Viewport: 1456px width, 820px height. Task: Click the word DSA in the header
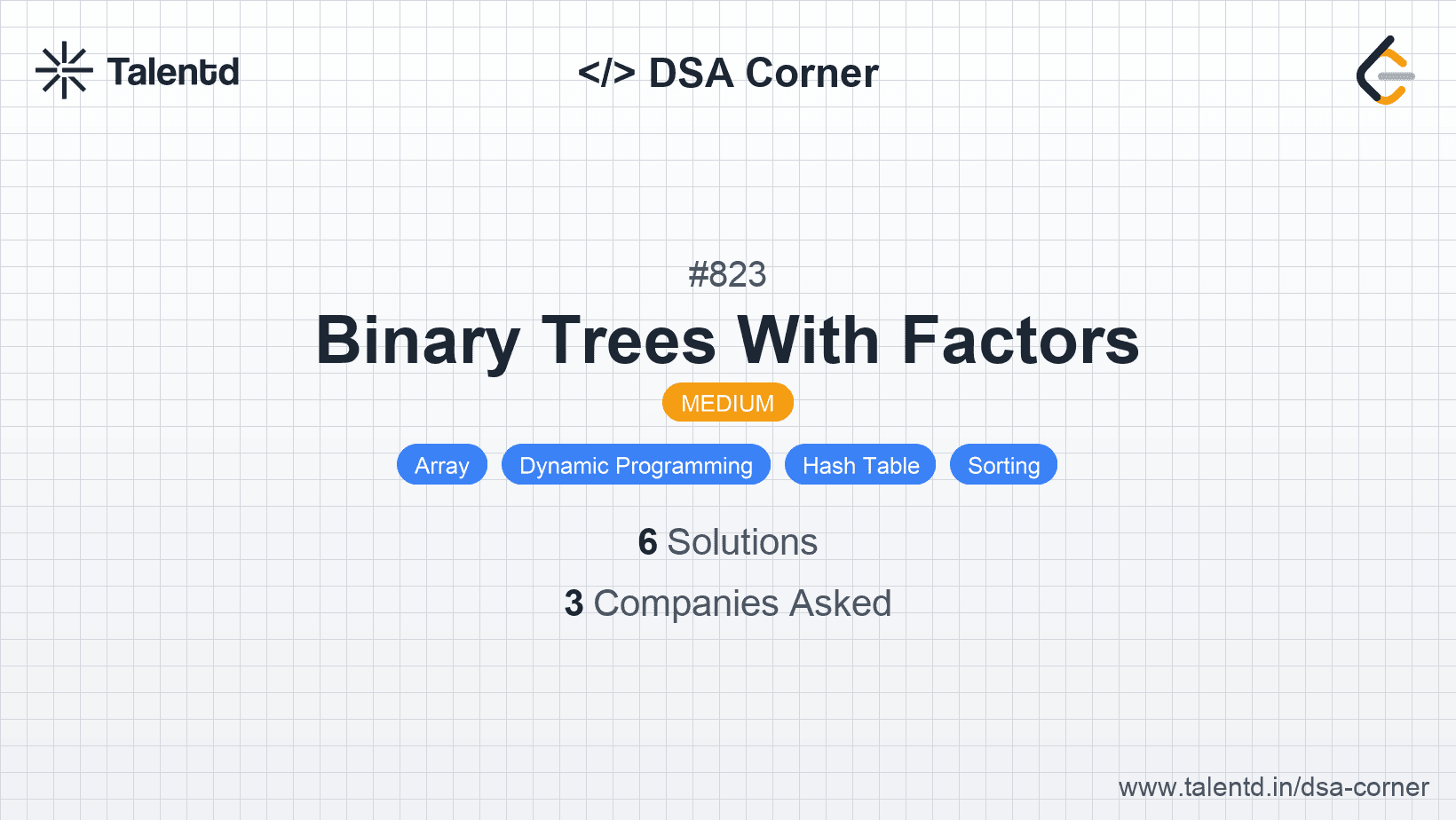[691, 73]
